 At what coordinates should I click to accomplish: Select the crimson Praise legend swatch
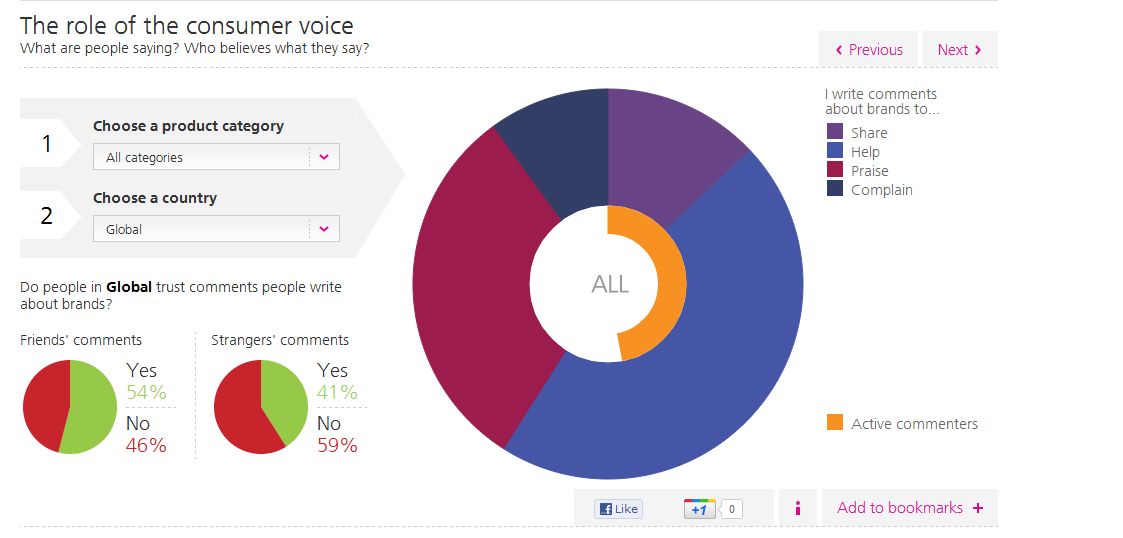coord(835,170)
